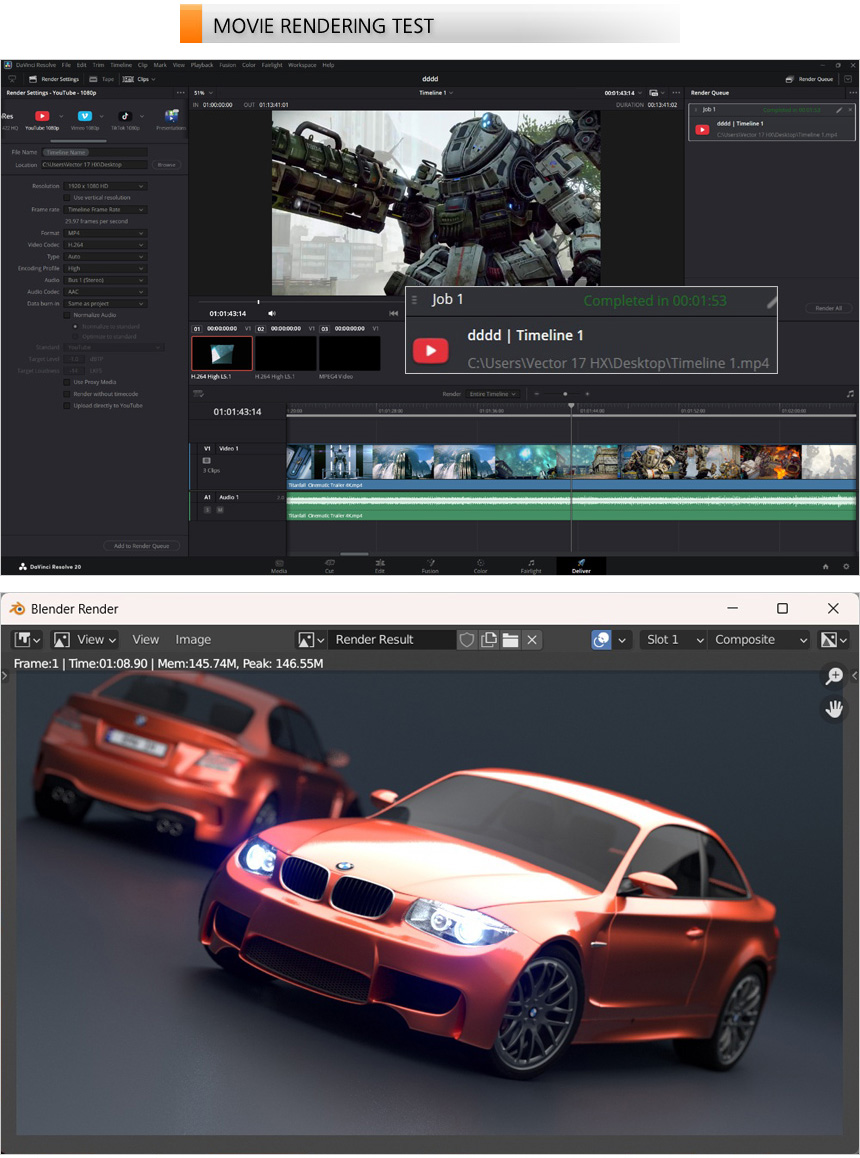
Task: Select the YouTube 1080p render preset
Action: coord(42,116)
